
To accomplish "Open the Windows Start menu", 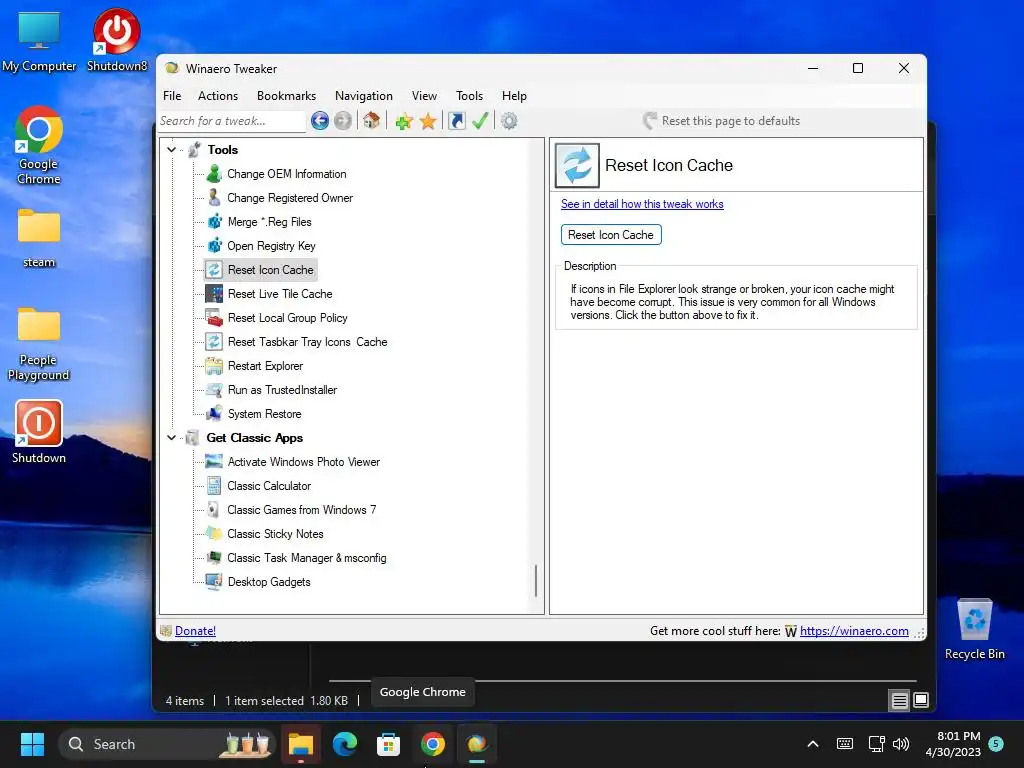I will pos(32,744).
